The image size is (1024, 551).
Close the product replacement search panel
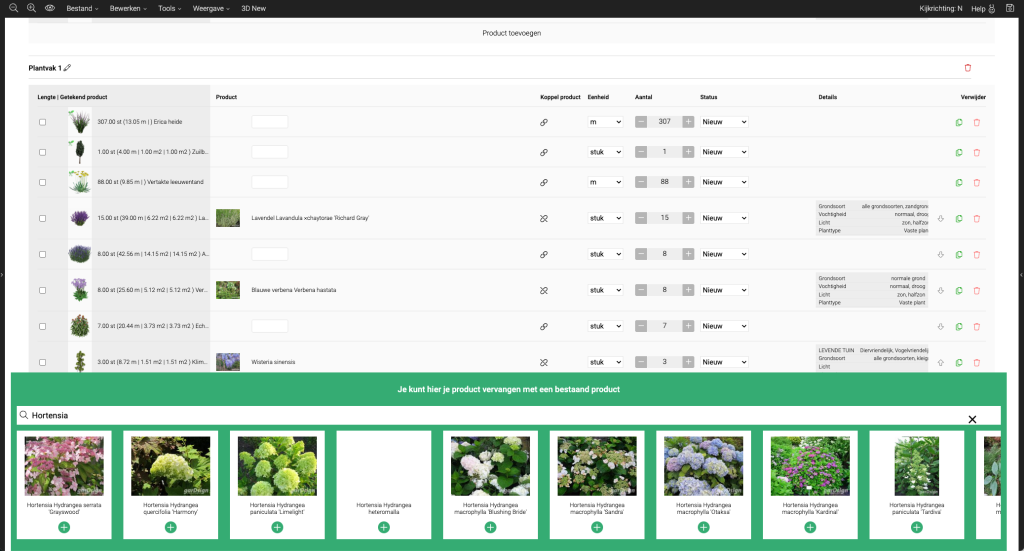(972, 419)
